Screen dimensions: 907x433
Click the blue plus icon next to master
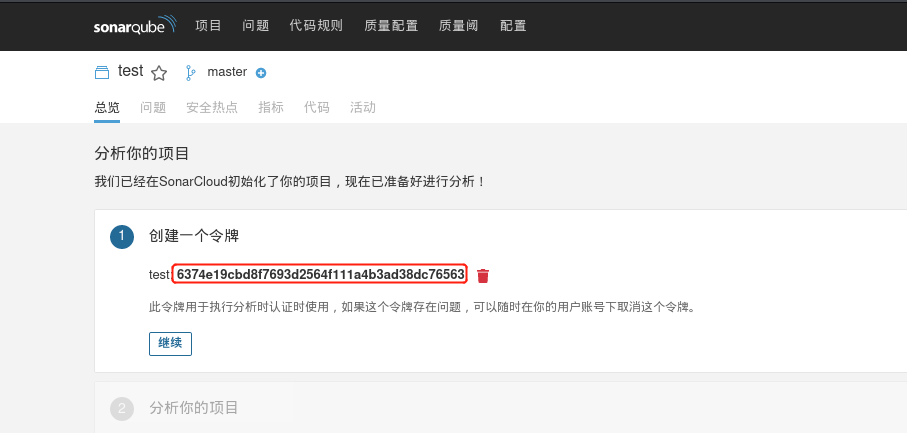[261, 73]
